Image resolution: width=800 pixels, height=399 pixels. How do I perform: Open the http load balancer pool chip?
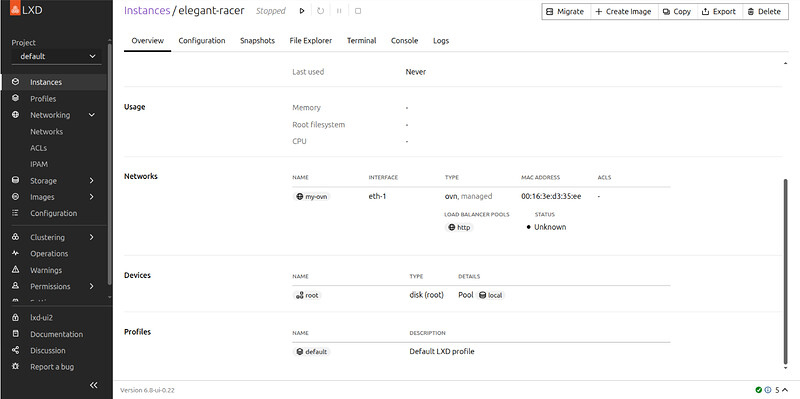tap(459, 228)
